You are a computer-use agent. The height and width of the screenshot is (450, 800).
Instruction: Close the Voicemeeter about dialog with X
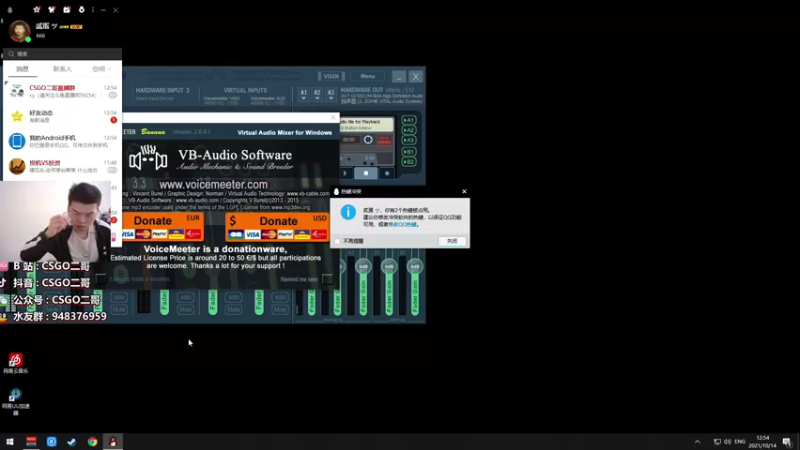tap(333, 117)
